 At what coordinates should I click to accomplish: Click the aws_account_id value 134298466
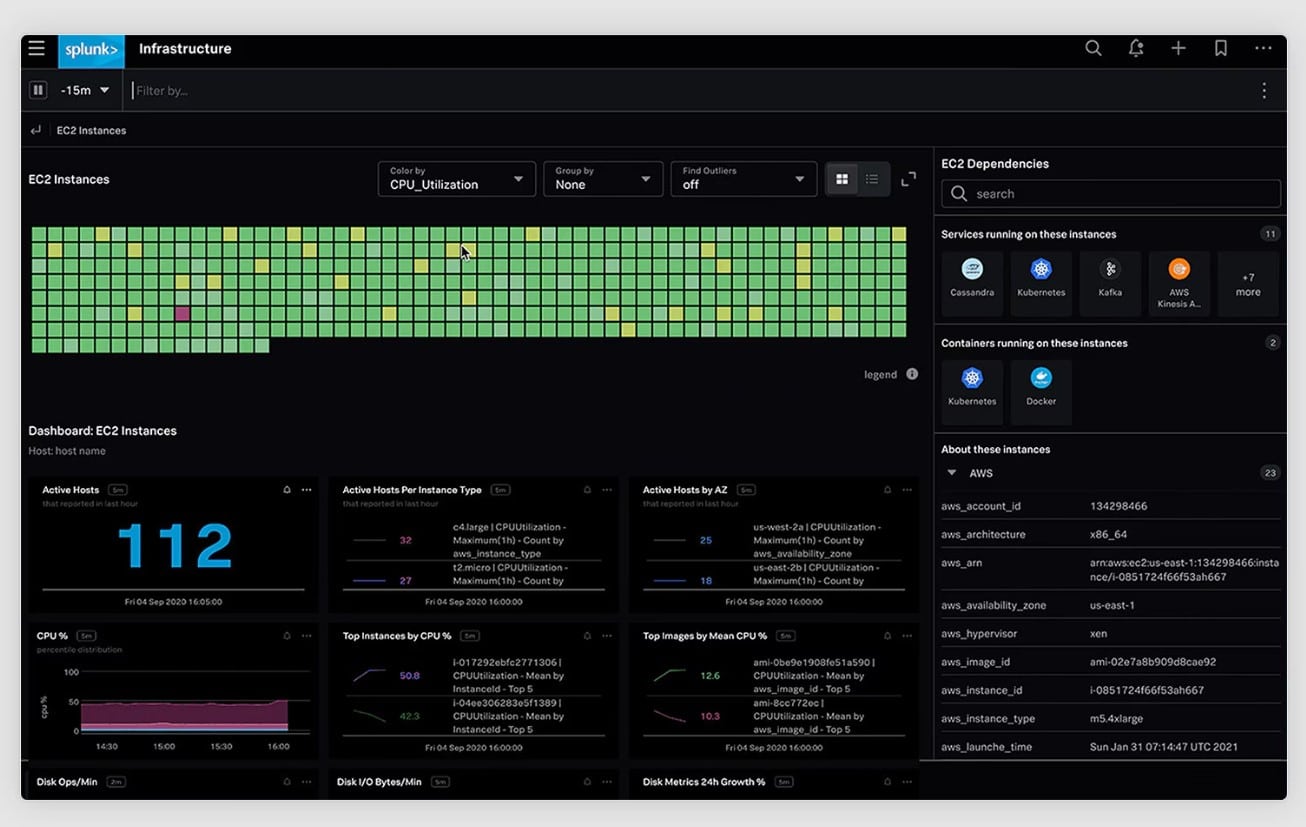pos(1118,506)
